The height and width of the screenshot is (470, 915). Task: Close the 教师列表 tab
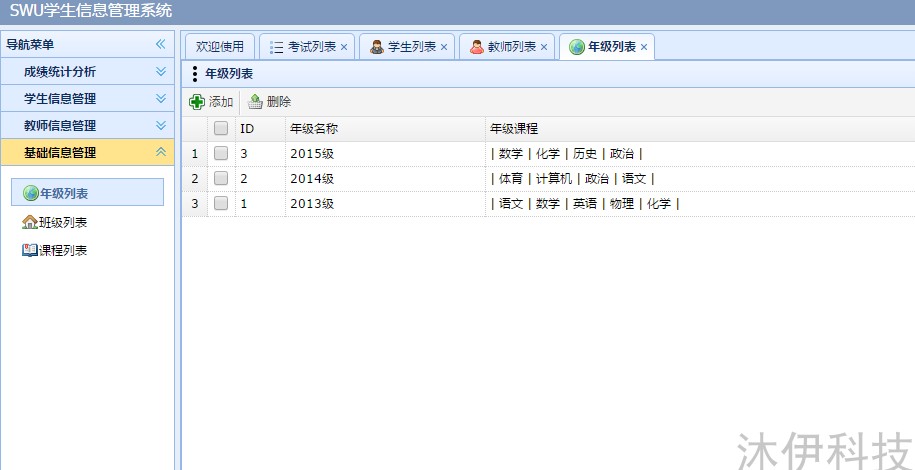point(544,47)
